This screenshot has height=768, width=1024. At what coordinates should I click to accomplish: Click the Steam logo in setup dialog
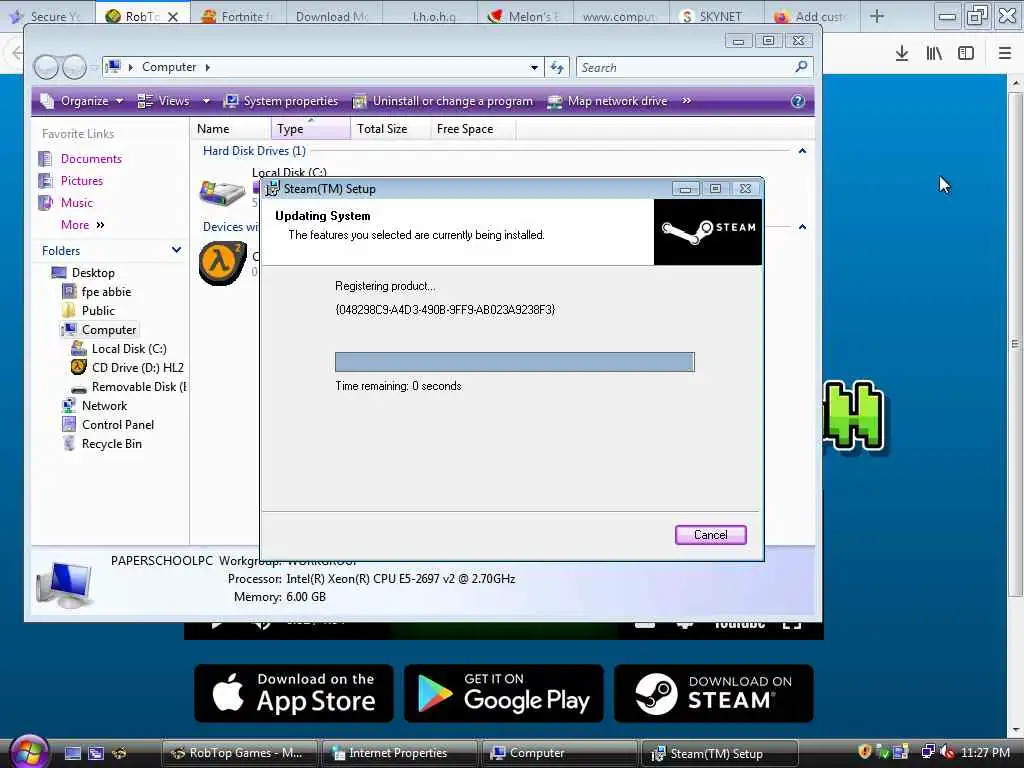708,232
